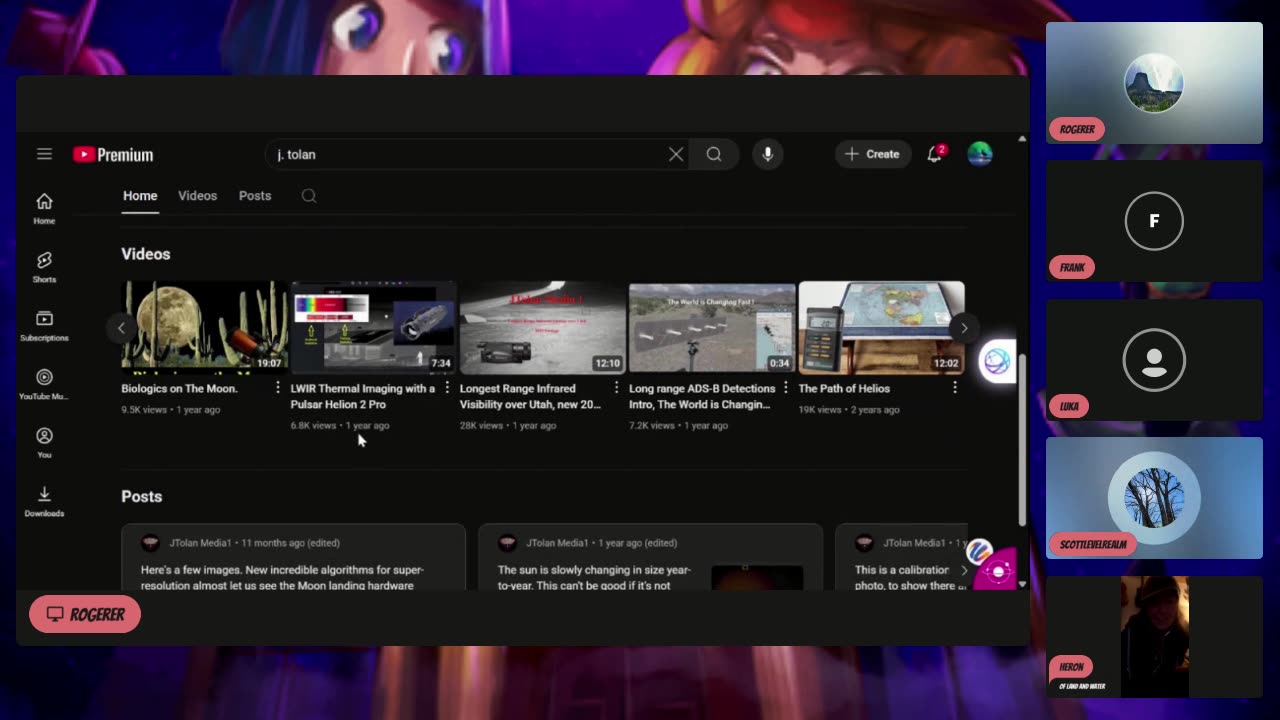
Task: Open the Biologics on The Moon title link
Action: (x=179, y=388)
